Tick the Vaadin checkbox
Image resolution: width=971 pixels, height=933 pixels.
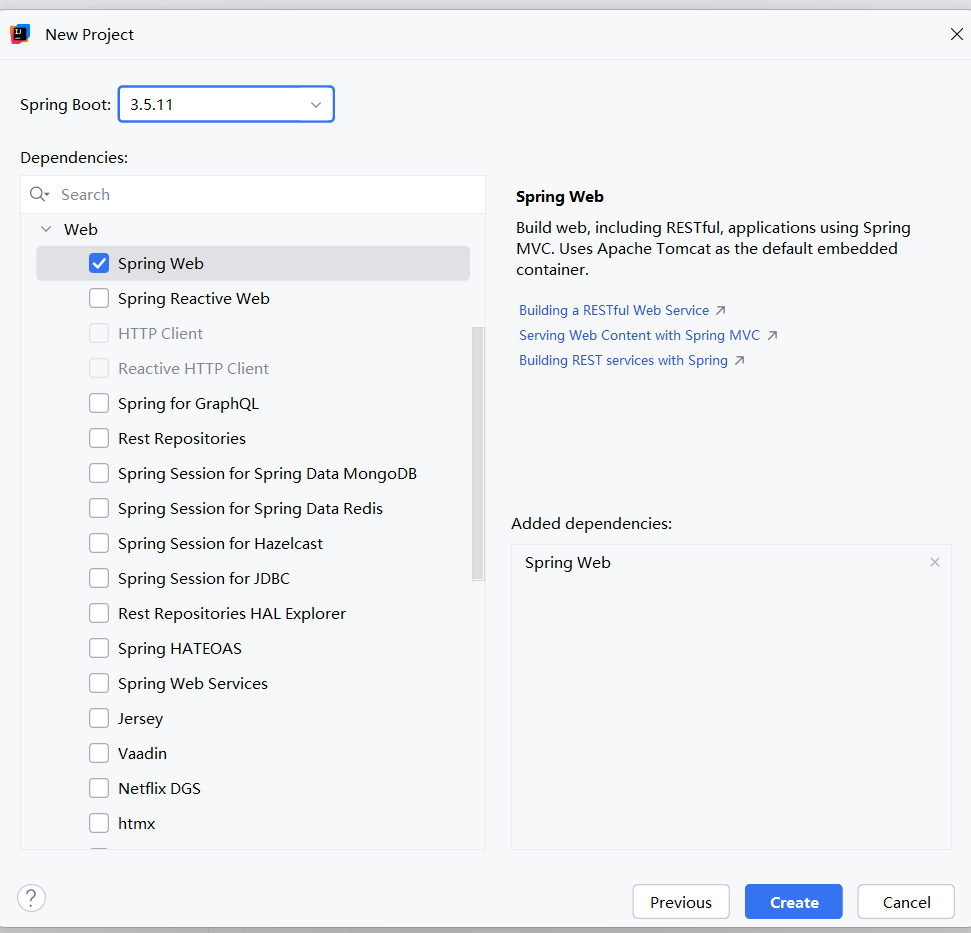click(x=99, y=753)
